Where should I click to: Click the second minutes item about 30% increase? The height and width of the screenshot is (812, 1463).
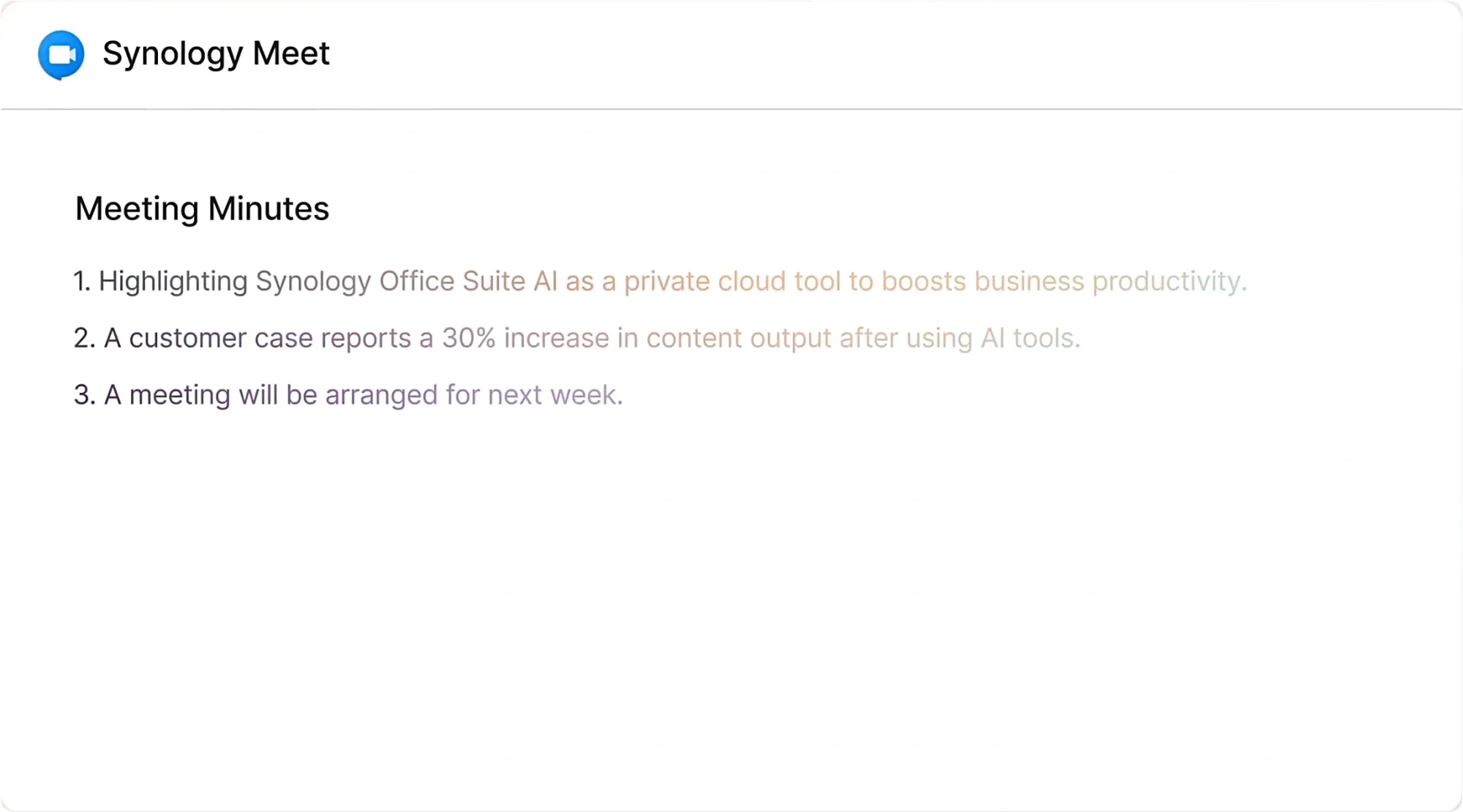click(576, 338)
